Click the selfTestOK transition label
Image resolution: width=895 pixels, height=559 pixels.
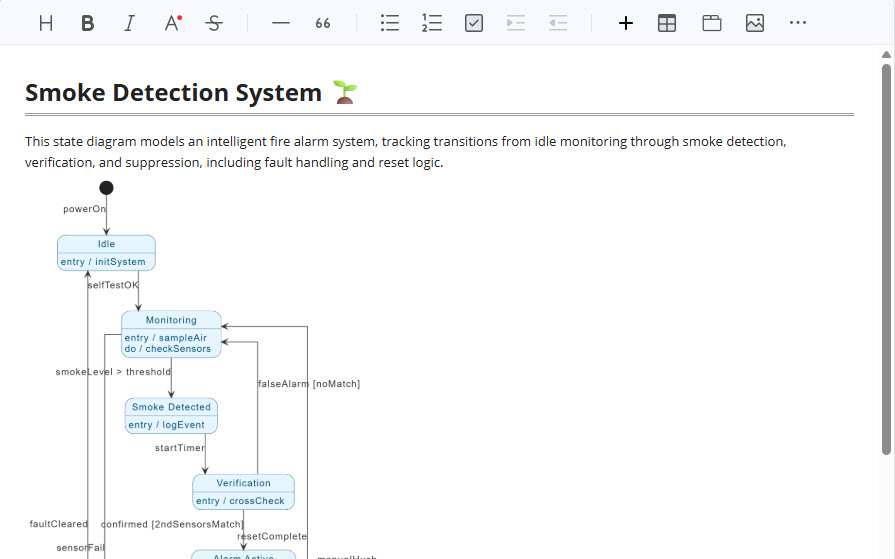tap(113, 285)
